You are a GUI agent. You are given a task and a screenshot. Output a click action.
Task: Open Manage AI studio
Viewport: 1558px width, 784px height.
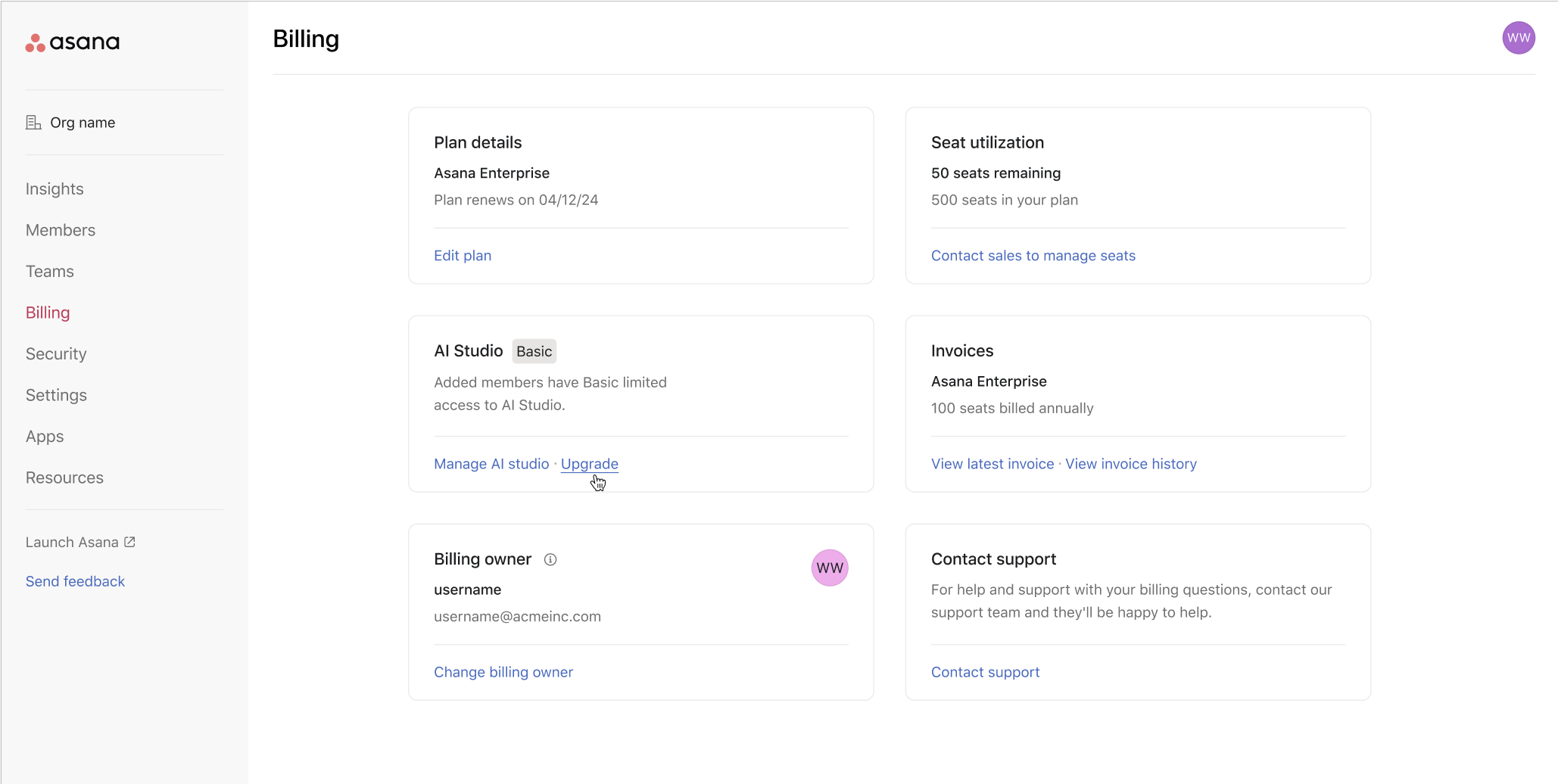tap(491, 463)
